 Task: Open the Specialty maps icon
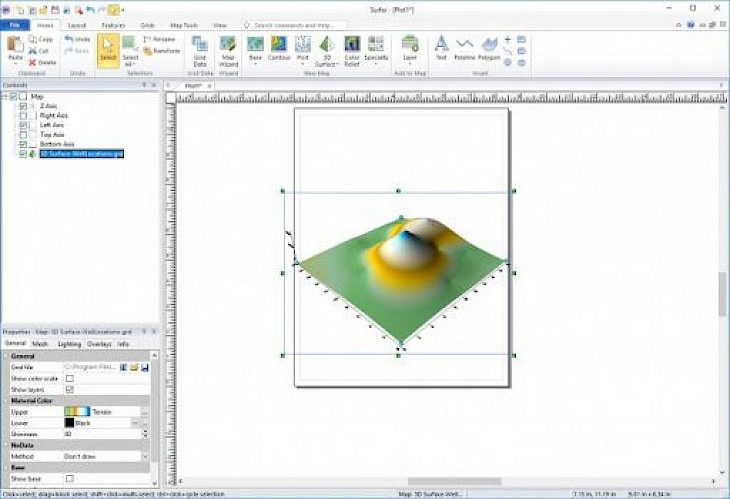point(376,44)
